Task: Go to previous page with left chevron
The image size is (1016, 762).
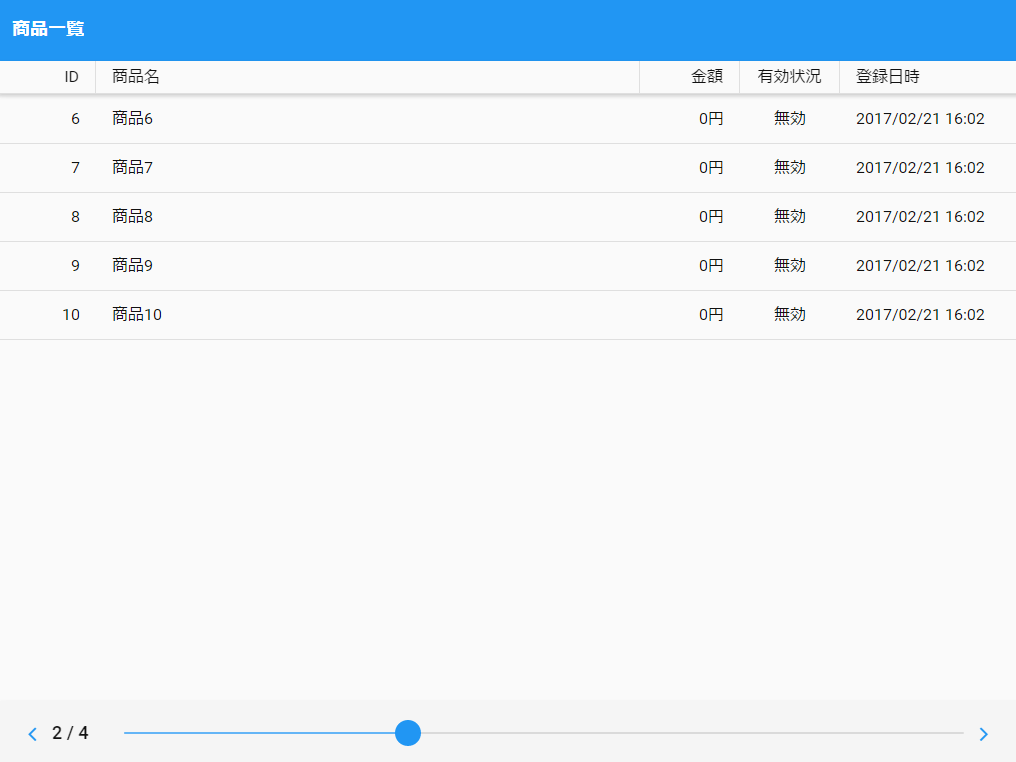Action: pyautogui.click(x=32, y=733)
